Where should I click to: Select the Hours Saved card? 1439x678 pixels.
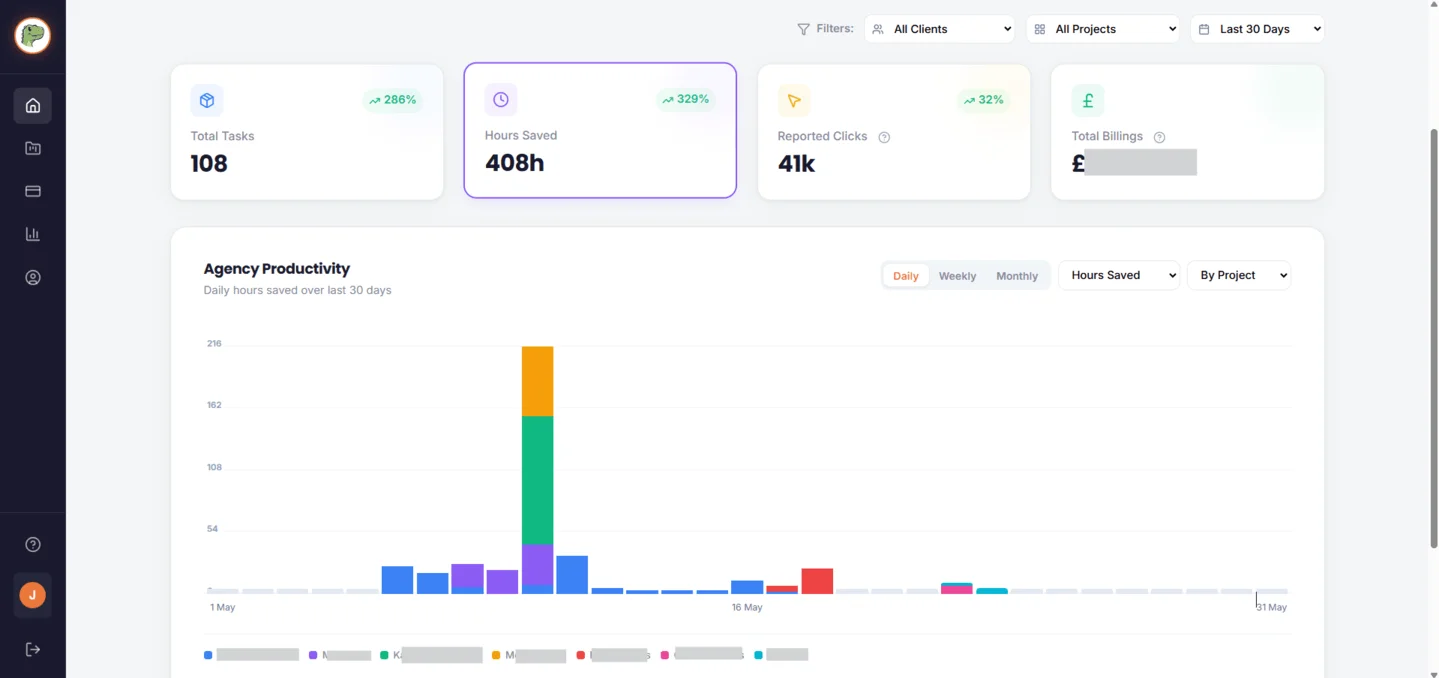click(600, 131)
